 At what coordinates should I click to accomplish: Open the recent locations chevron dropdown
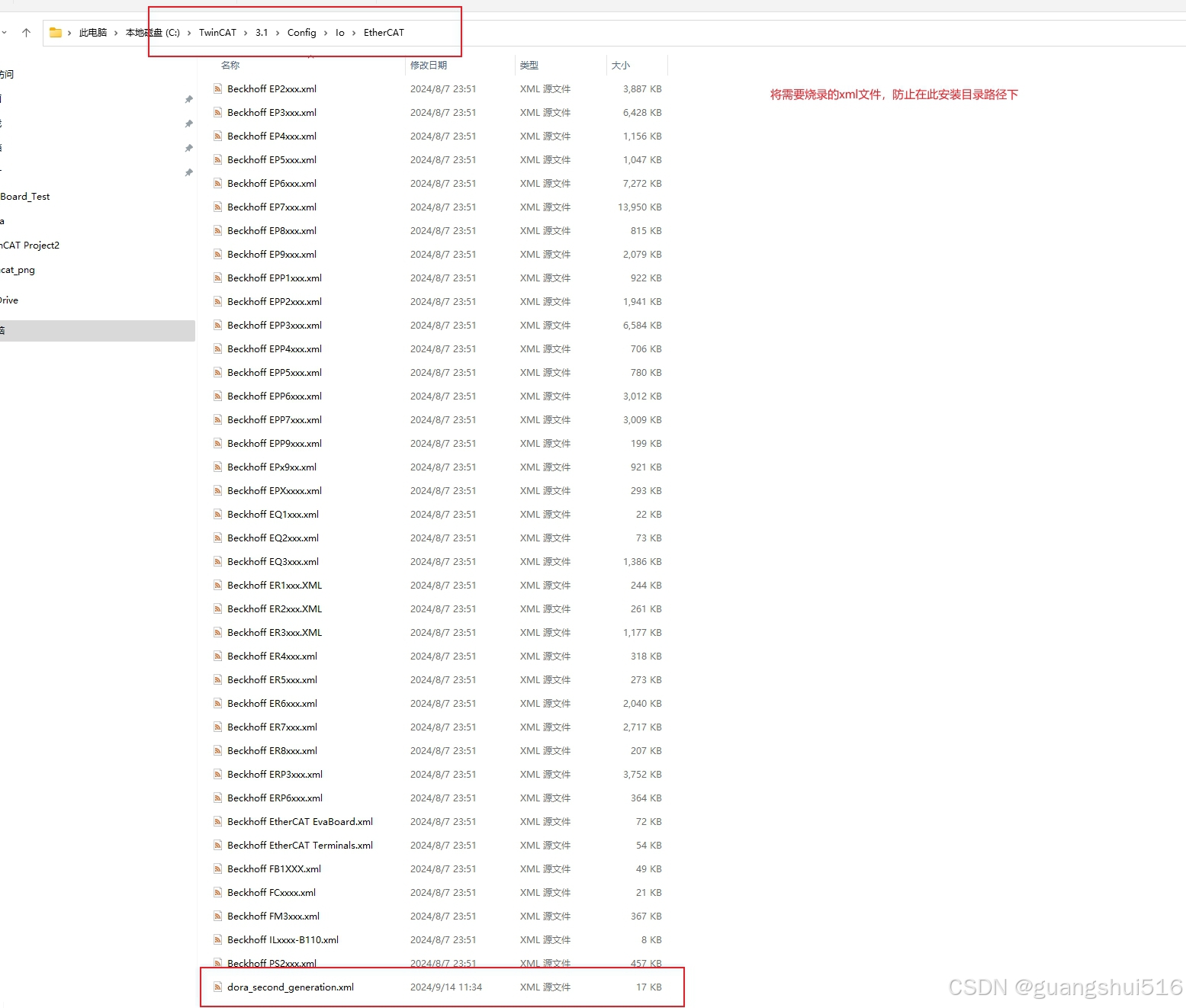tap(4, 33)
